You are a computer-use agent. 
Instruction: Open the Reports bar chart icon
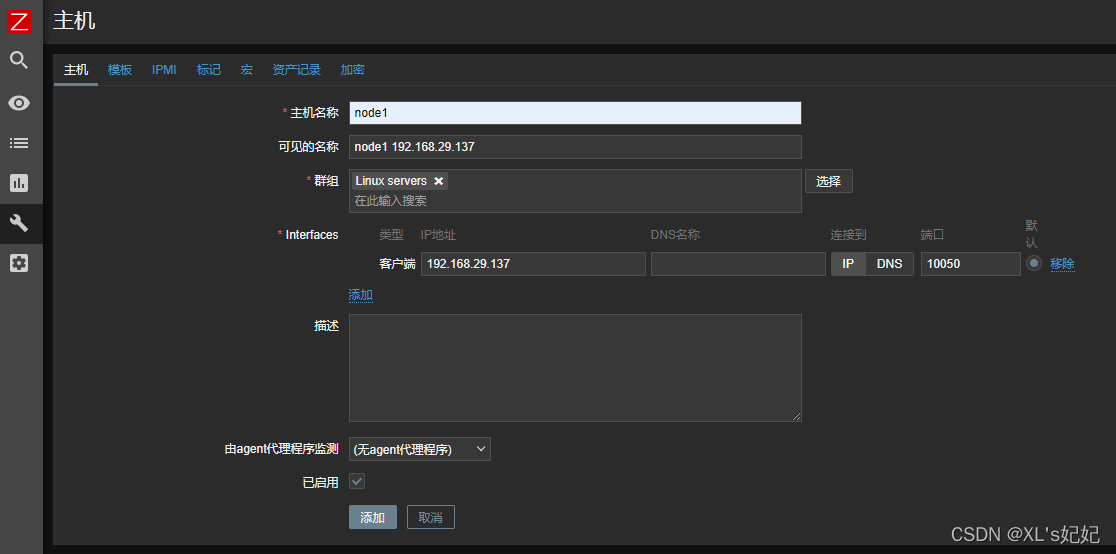(x=19, y=183)
